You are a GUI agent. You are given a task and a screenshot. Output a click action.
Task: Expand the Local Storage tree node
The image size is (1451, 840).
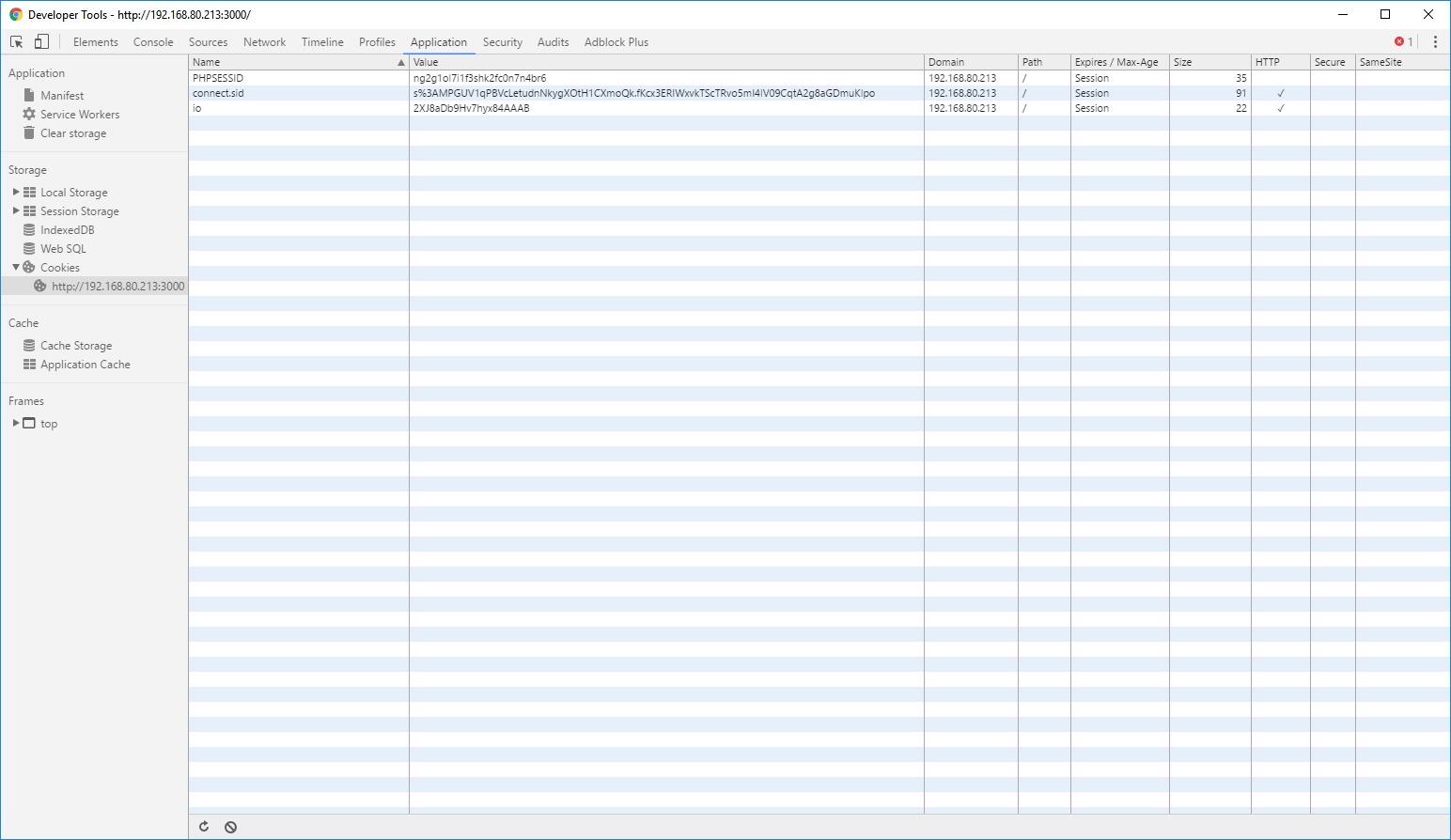pyautogui.click(x=16, y=192)
